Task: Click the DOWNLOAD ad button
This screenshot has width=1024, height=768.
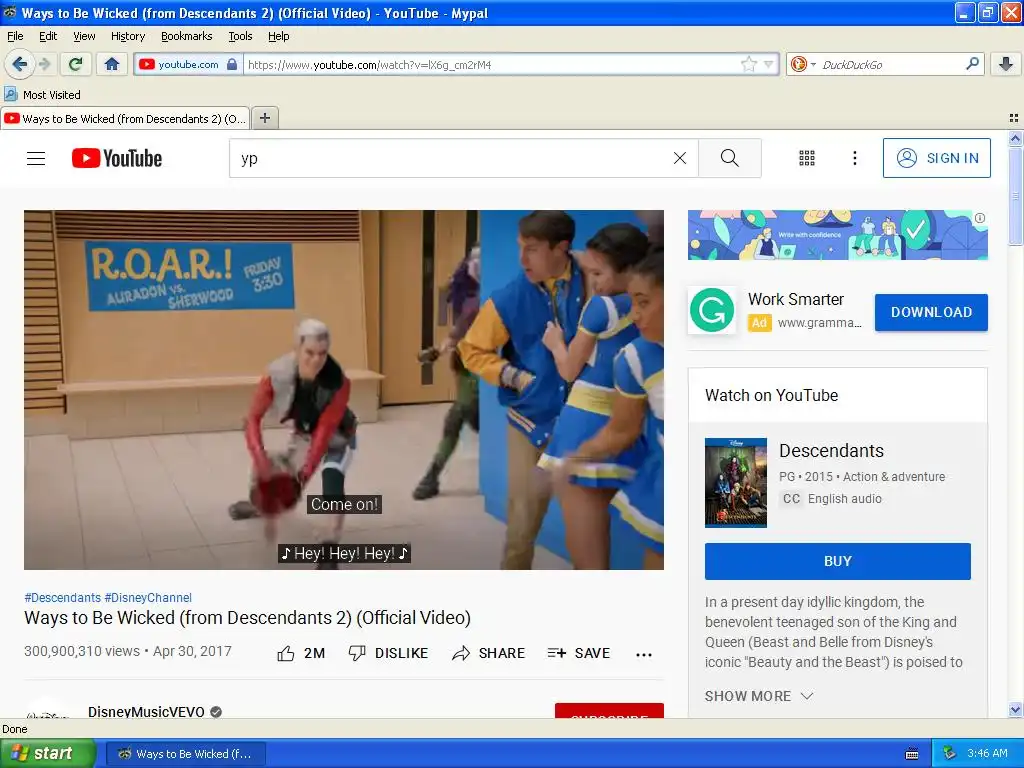Action: pos(931,312)
